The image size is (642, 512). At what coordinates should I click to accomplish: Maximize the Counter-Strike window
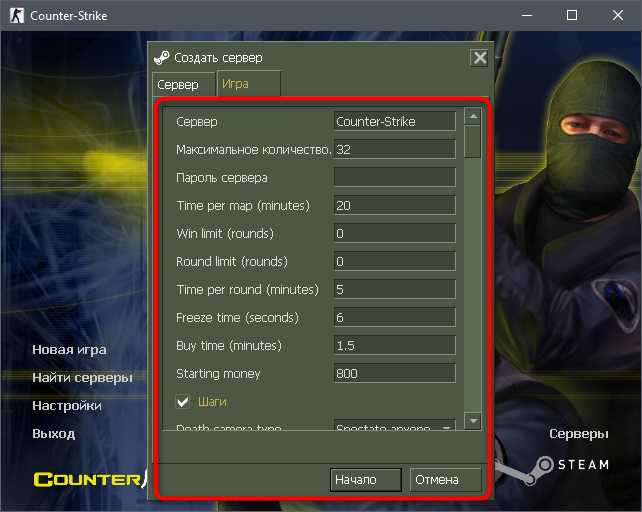[x=572, y=16]
